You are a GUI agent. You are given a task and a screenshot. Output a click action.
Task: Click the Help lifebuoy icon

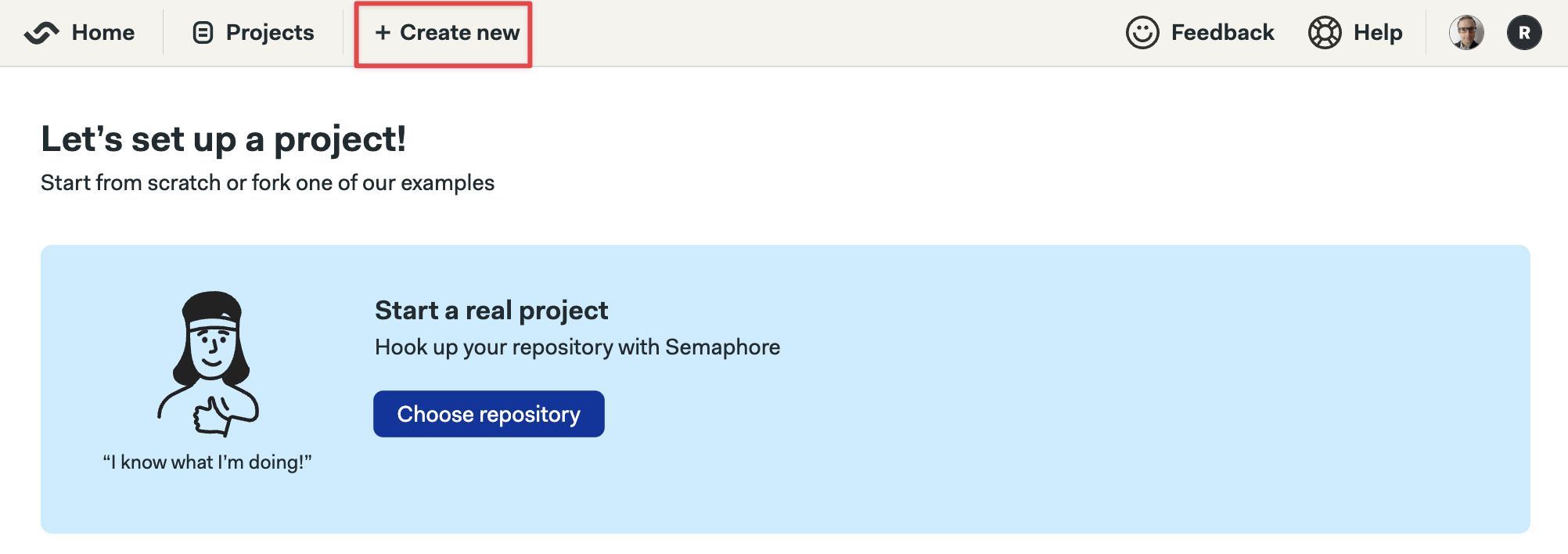(1325, 33)
